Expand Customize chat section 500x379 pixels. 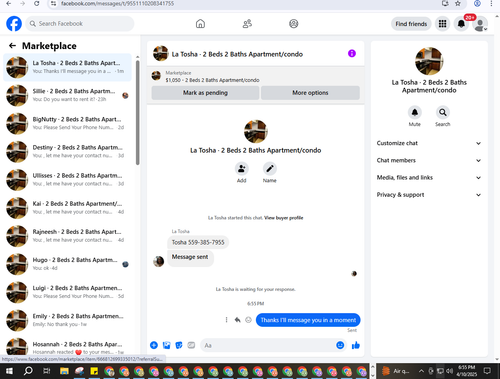point(429,143)
